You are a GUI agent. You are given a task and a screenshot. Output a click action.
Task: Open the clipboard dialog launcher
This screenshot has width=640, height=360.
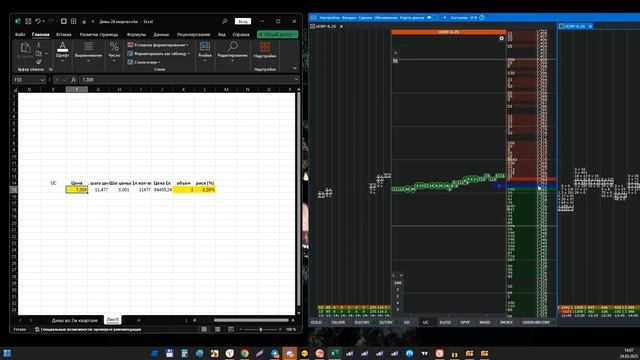51,69
